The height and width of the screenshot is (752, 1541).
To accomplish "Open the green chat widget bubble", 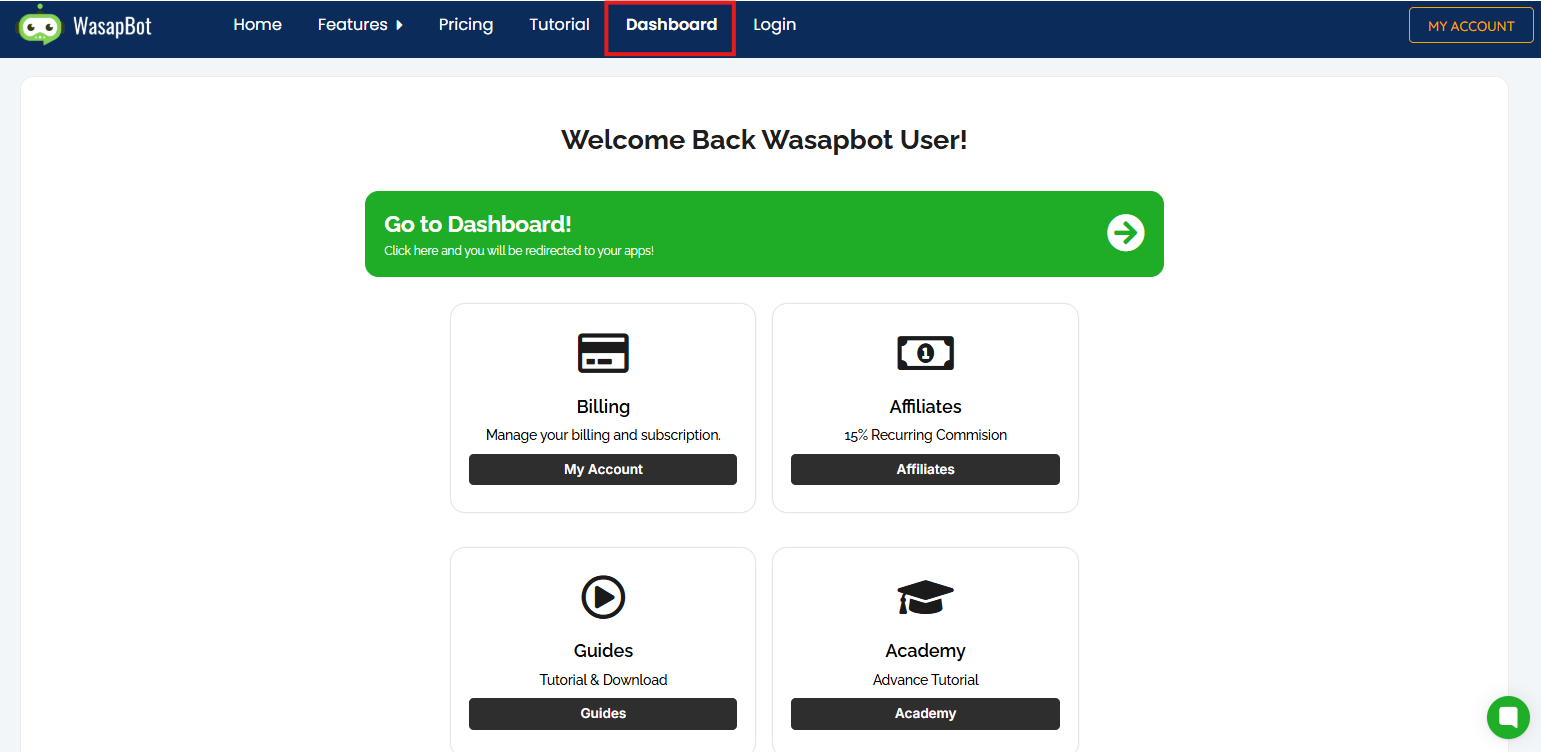I will point(1508,717).
